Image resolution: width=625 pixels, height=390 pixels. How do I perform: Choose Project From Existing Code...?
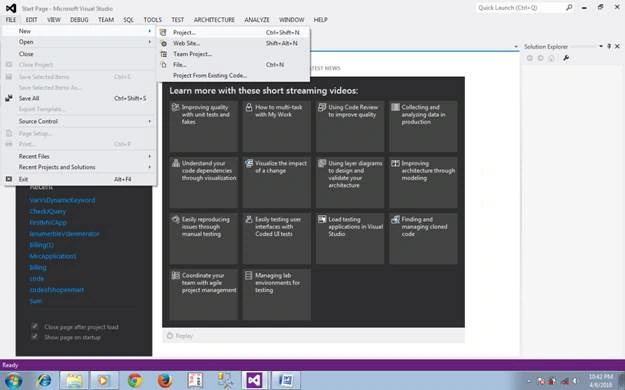pos(234,76)
